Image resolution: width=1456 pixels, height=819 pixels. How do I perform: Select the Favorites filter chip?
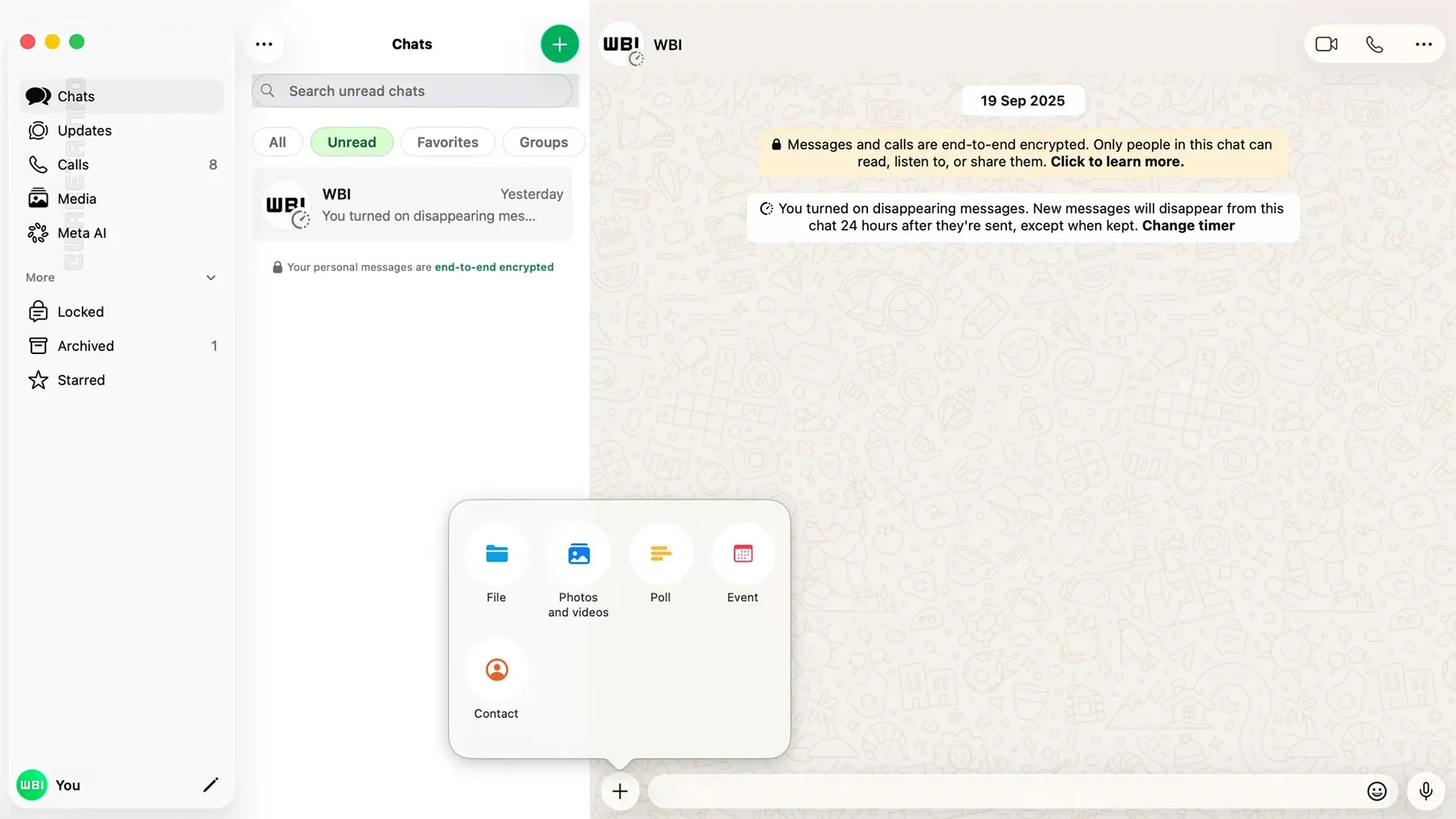click(447, 142)
